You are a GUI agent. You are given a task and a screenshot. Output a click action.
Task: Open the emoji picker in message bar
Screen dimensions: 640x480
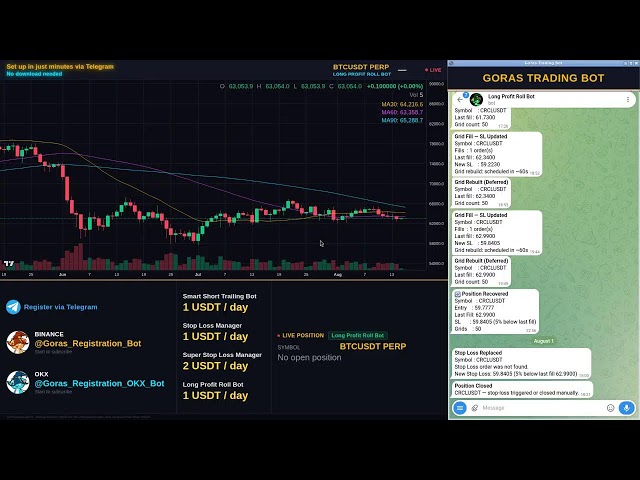610,408
